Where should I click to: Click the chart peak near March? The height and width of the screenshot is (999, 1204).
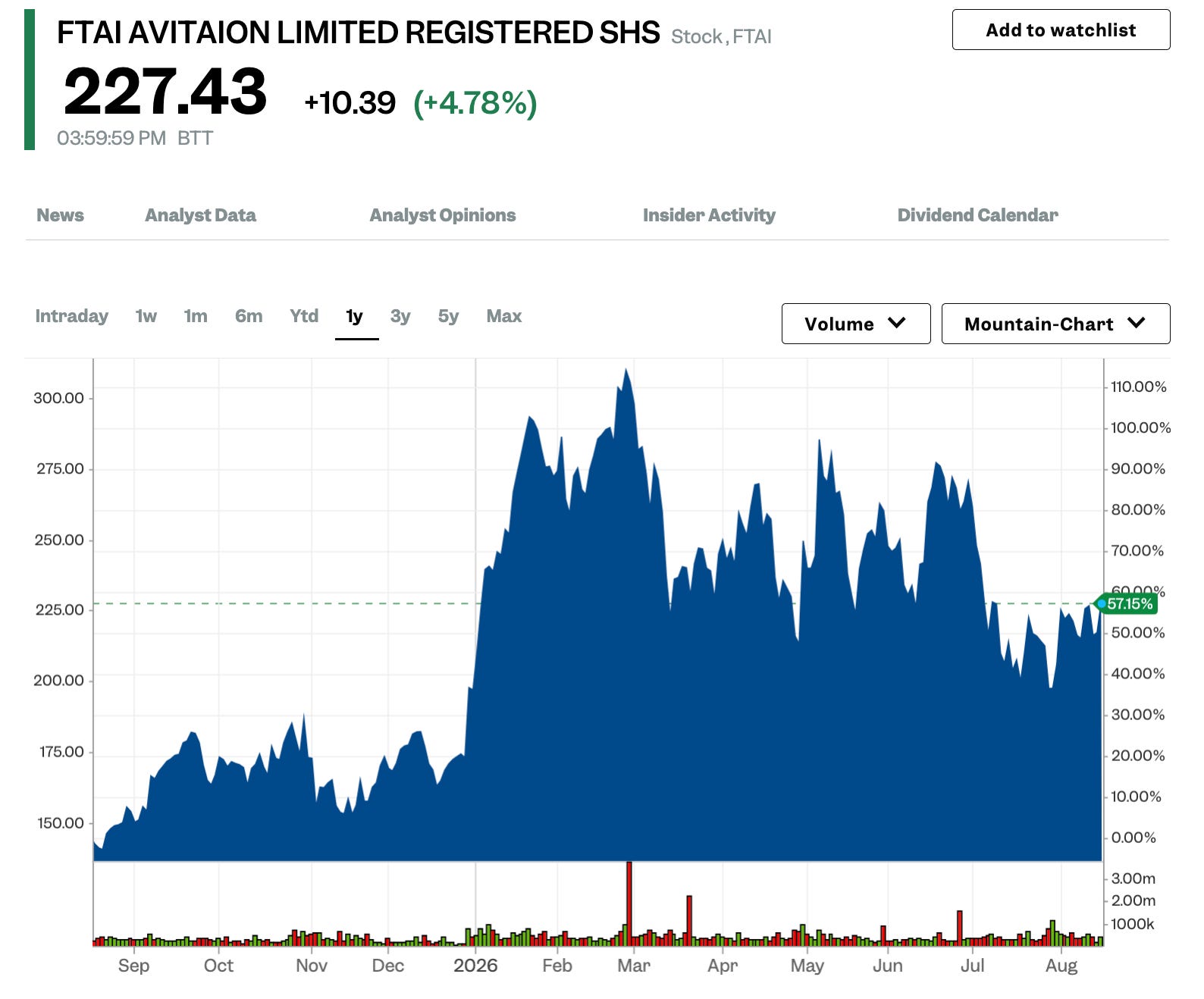pyautogui.click(x=626, y=371)
